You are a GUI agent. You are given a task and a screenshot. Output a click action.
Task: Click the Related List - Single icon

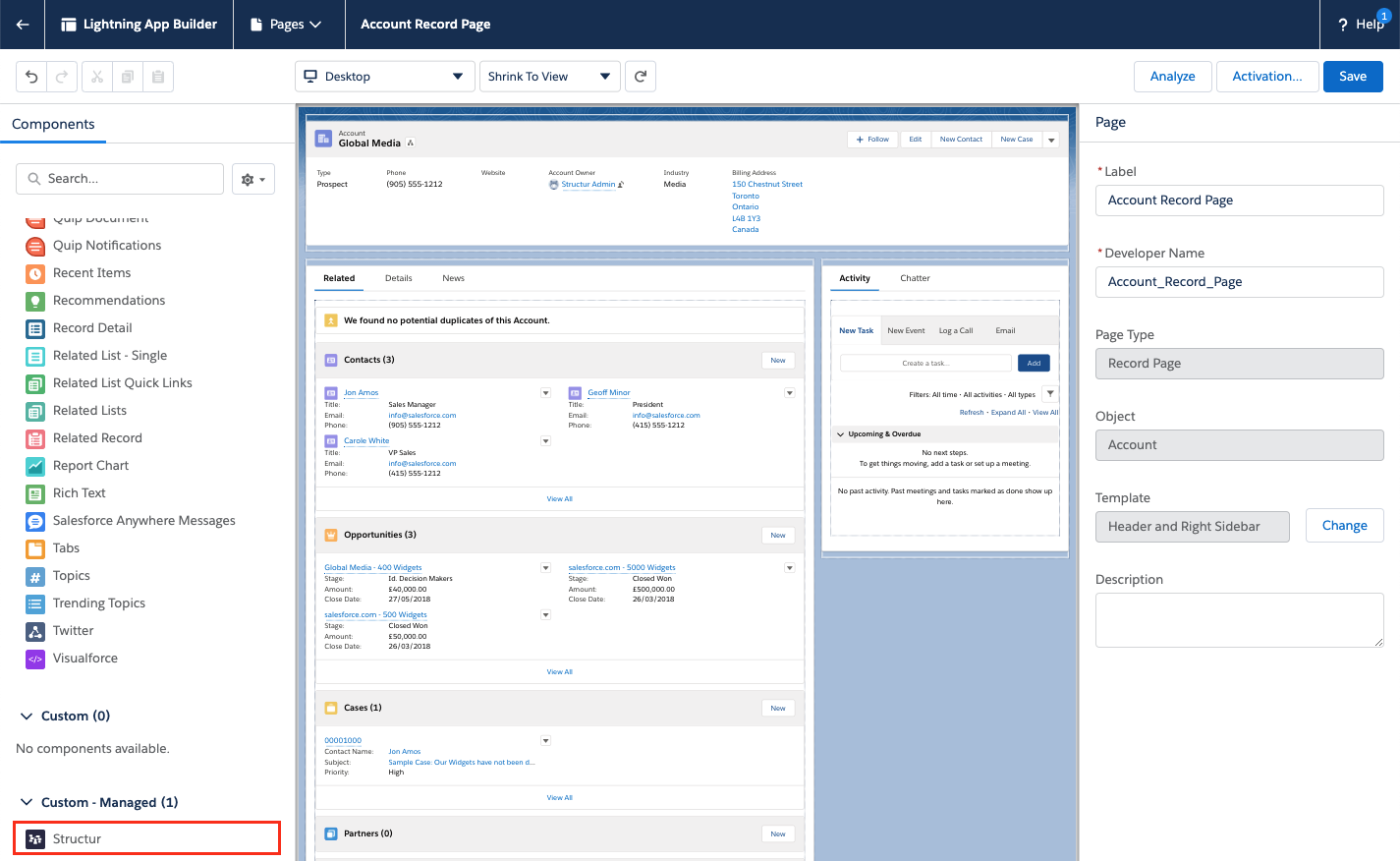35,356
